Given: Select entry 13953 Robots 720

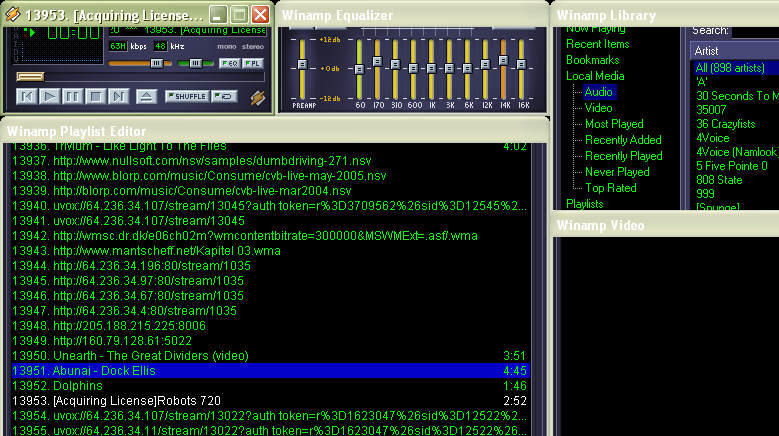Looking at the screenshot, I should (270, 401).
